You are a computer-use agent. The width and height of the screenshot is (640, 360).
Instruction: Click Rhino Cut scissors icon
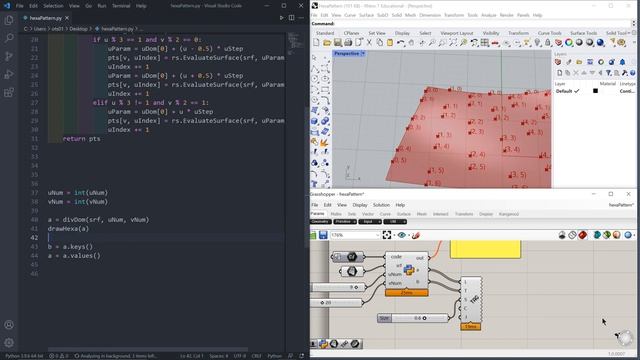click(x=369, y=42)
